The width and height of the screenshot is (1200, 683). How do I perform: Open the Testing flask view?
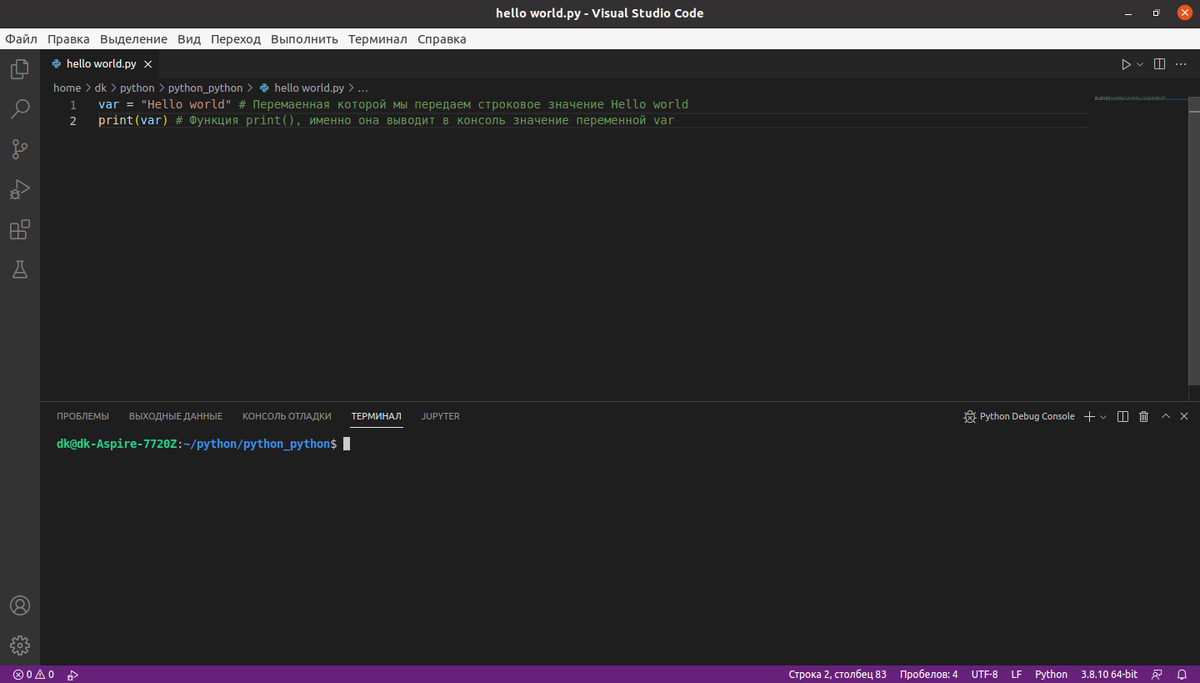[x=19, y=269]
